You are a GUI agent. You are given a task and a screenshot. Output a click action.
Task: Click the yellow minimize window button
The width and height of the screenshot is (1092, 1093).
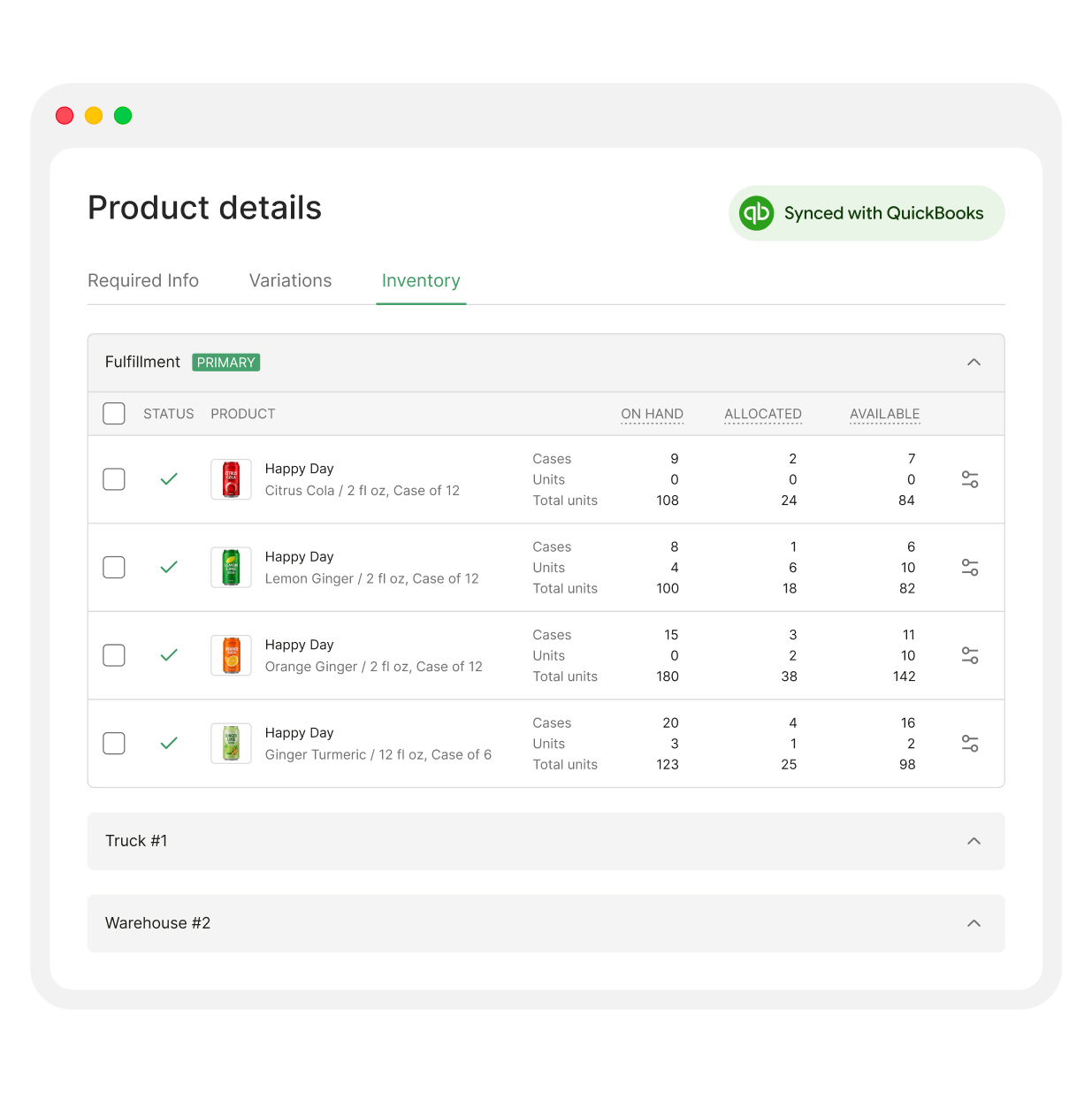click(x=94, y=116)
